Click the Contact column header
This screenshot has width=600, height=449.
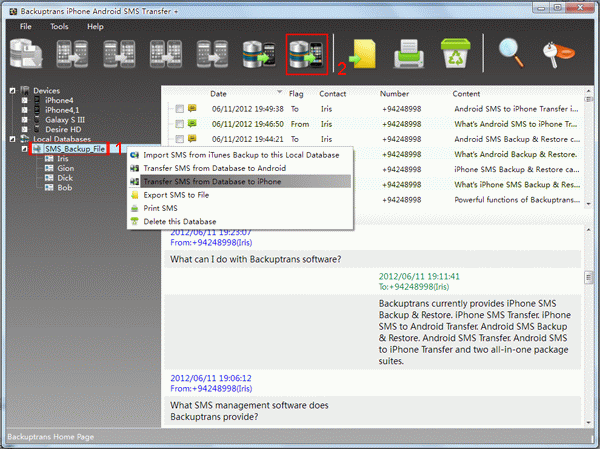click(x=333, y=94)
